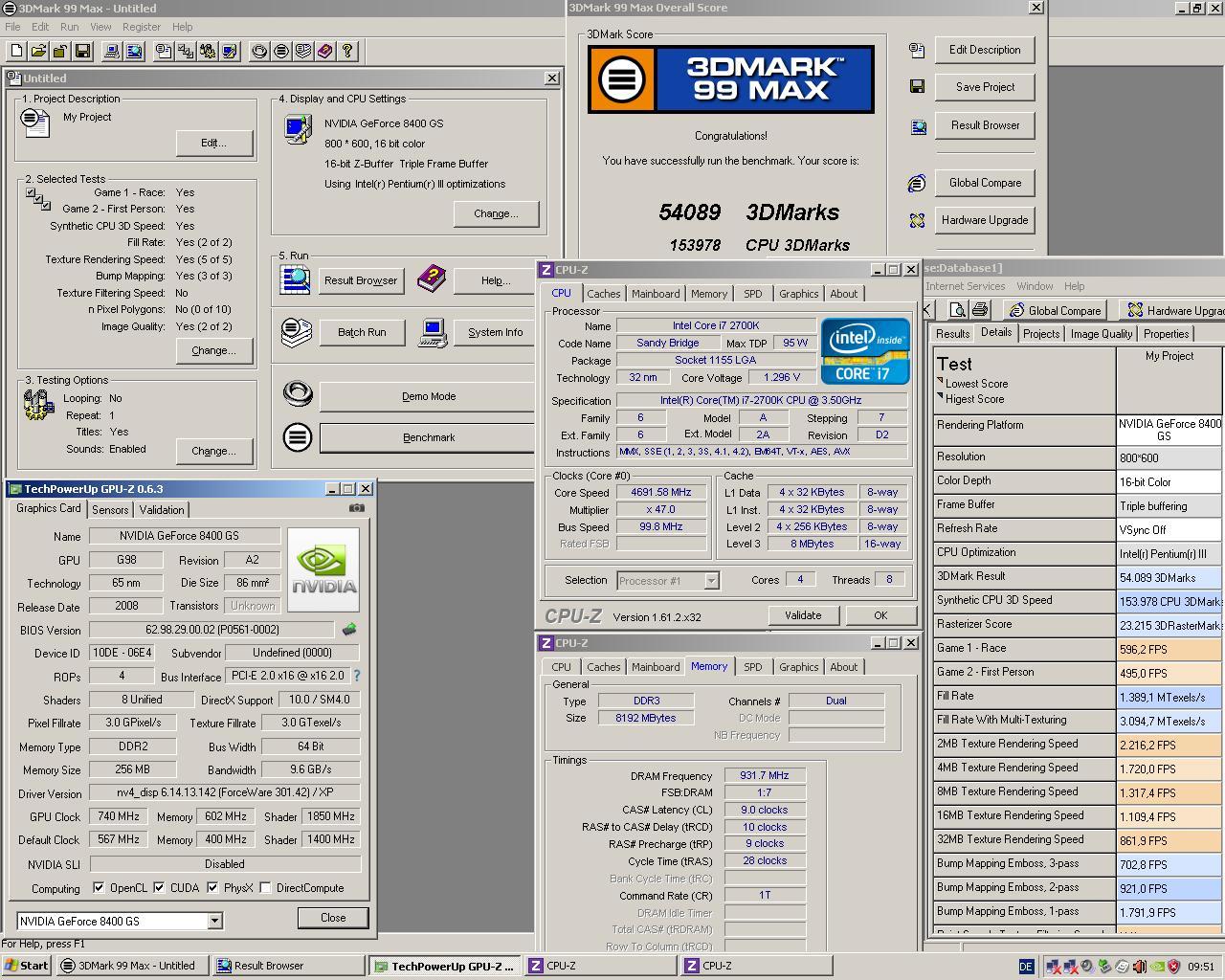Click the Open project folder toolbar icon

click(38, 51)
